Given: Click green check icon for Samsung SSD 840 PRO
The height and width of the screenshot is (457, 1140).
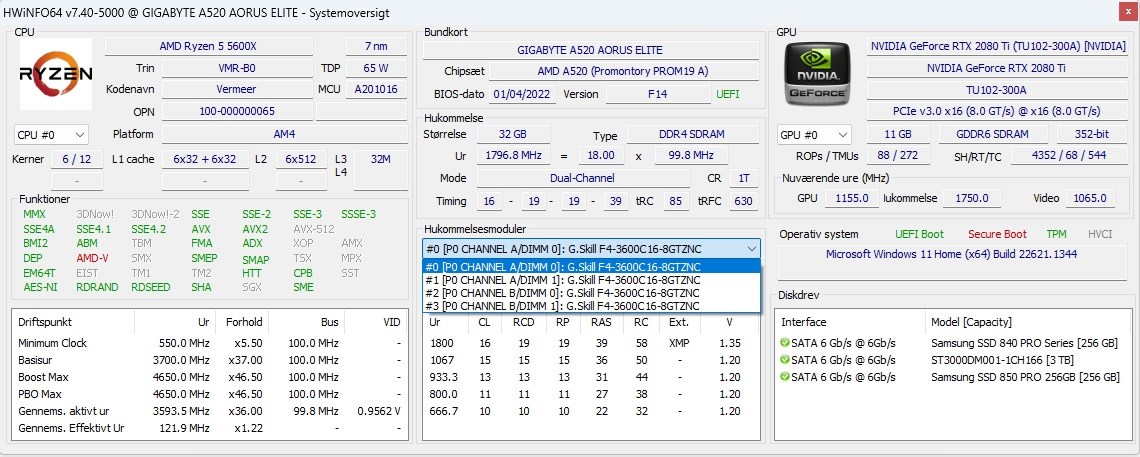Looking at the screenshot, I should (x=784, y=343).
